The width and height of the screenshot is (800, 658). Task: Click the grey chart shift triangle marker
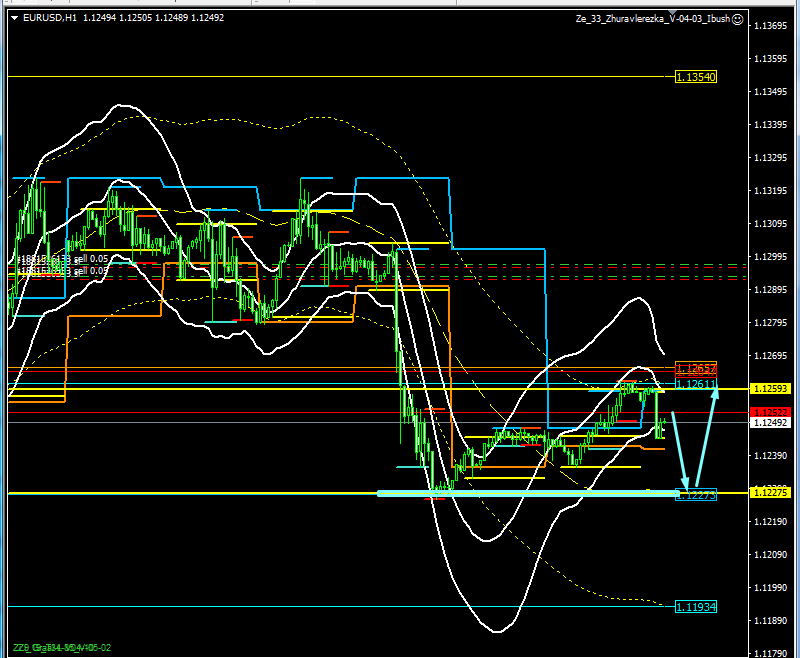click(x=672, y=12)
